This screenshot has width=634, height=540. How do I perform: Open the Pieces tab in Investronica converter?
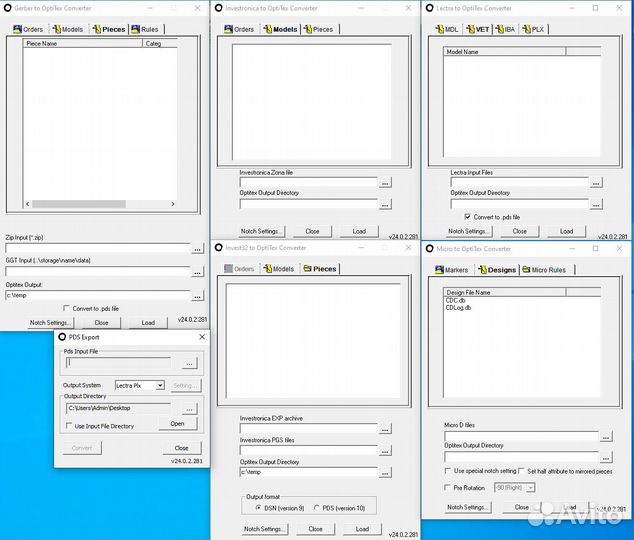(319, 29)
